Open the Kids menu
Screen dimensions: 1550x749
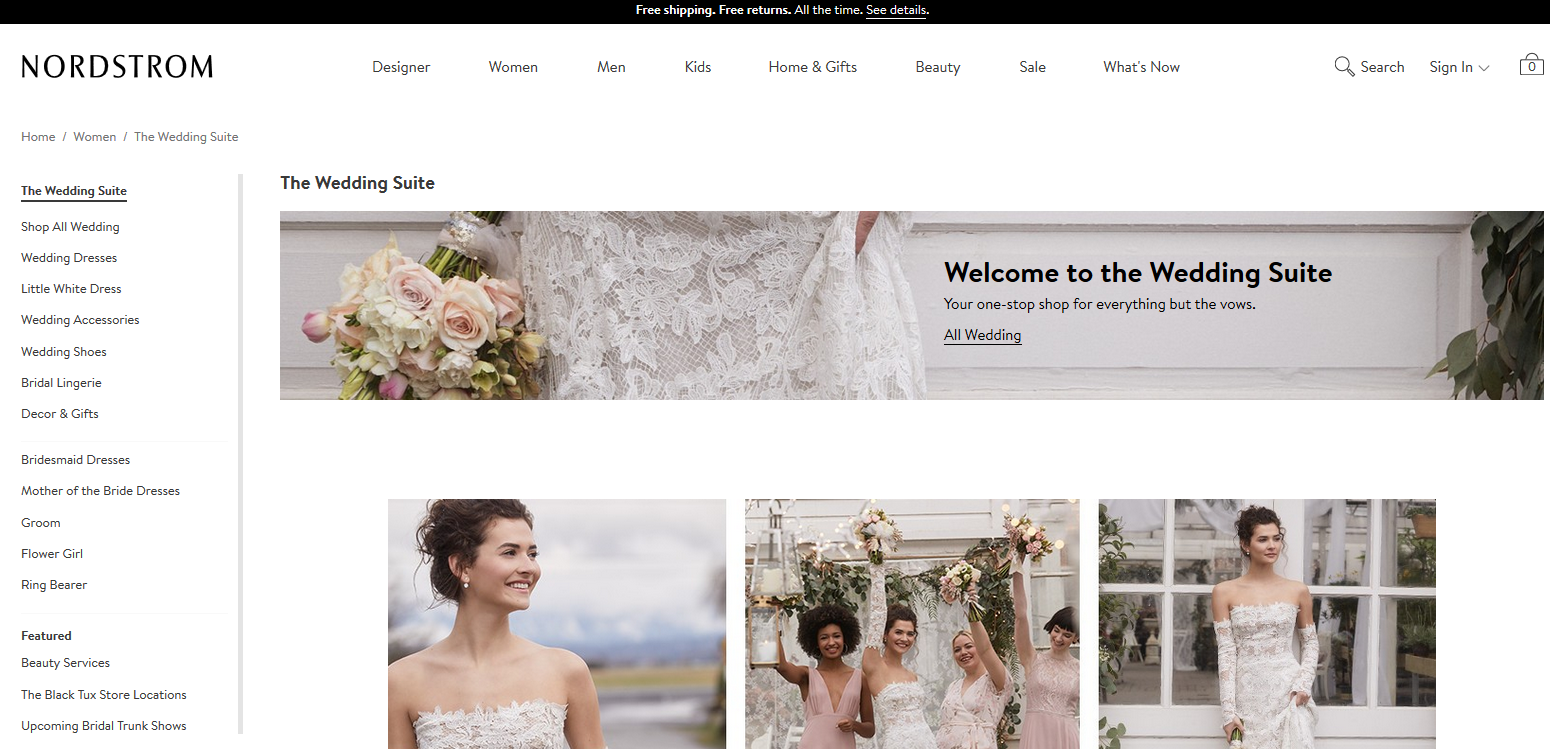pos(697,66)
